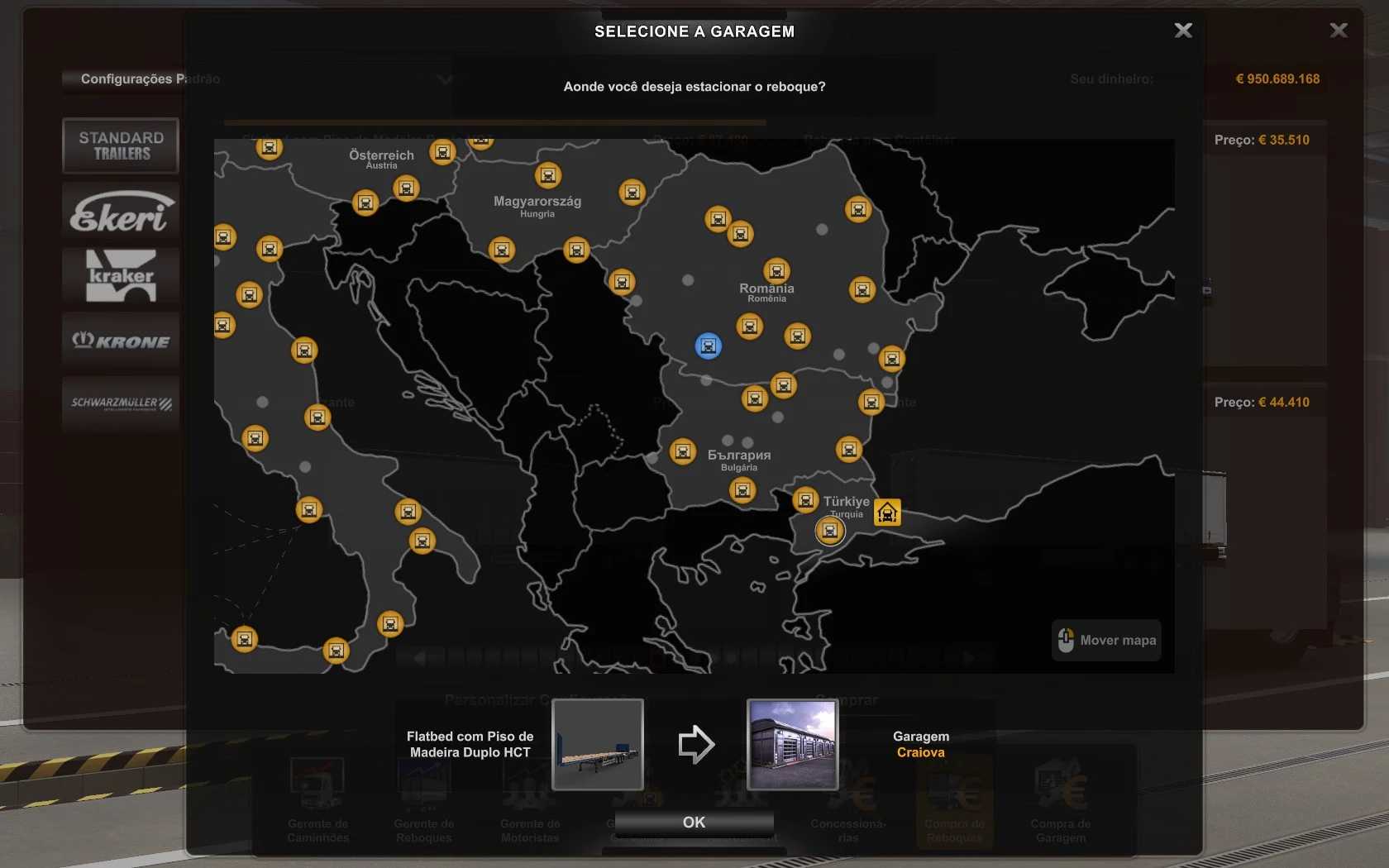Image resolution: width=1389 pixels, height=868 pixels.
Task: Choose the Schwarzmüller trailer brand
Action: click(x=121, y=403)
